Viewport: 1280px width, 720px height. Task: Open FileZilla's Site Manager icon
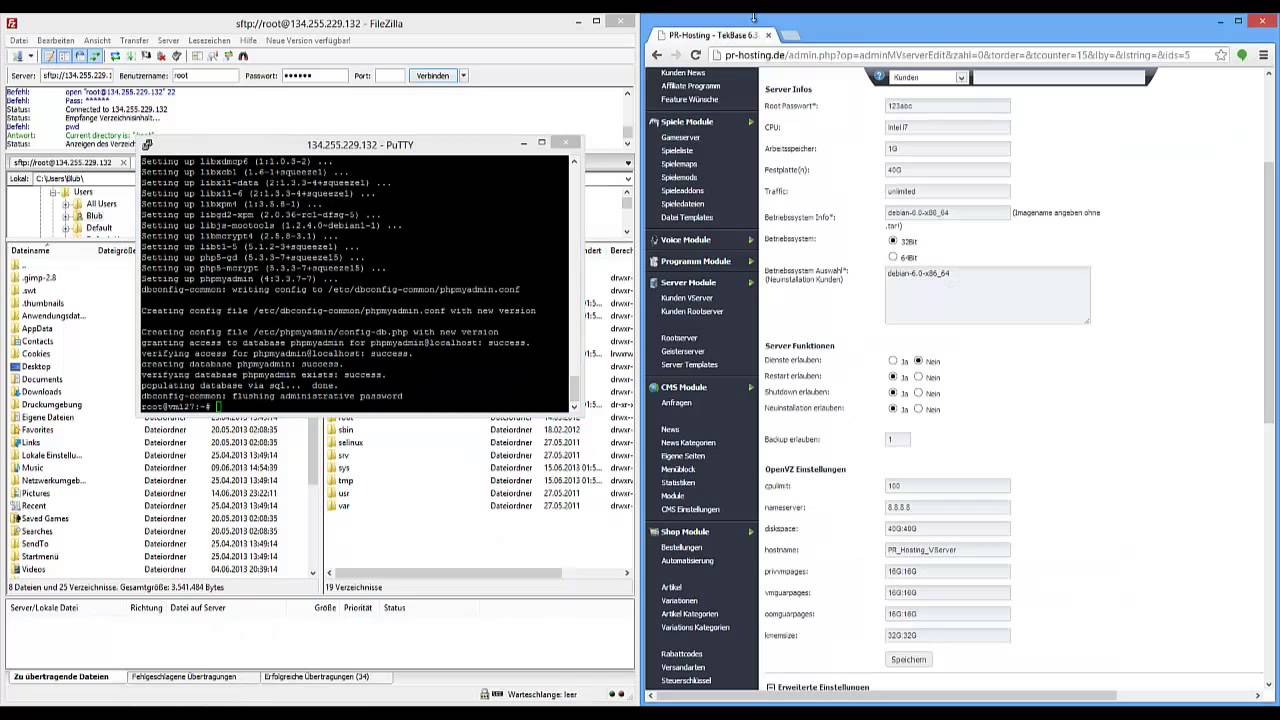[17, 56]
